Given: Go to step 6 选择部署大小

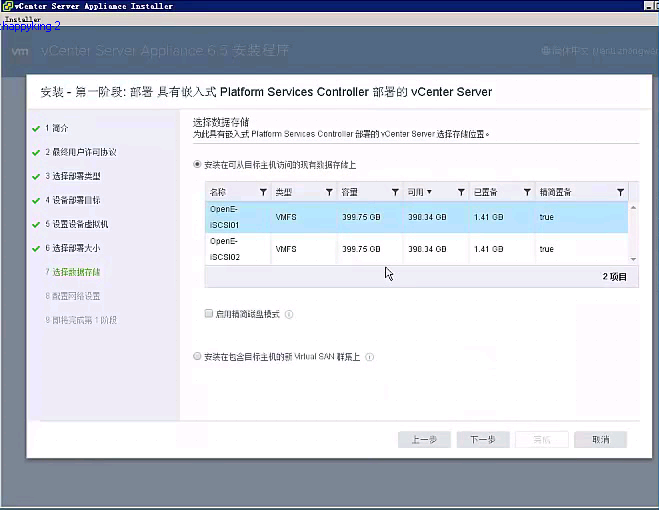Looking at the screenshot, I should [73, 248].
